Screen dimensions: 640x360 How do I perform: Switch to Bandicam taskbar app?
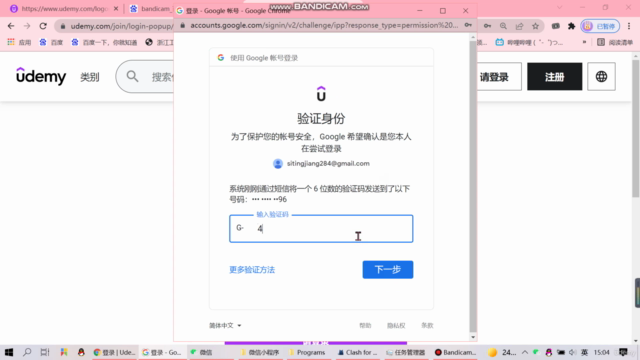tap(456, 352)
